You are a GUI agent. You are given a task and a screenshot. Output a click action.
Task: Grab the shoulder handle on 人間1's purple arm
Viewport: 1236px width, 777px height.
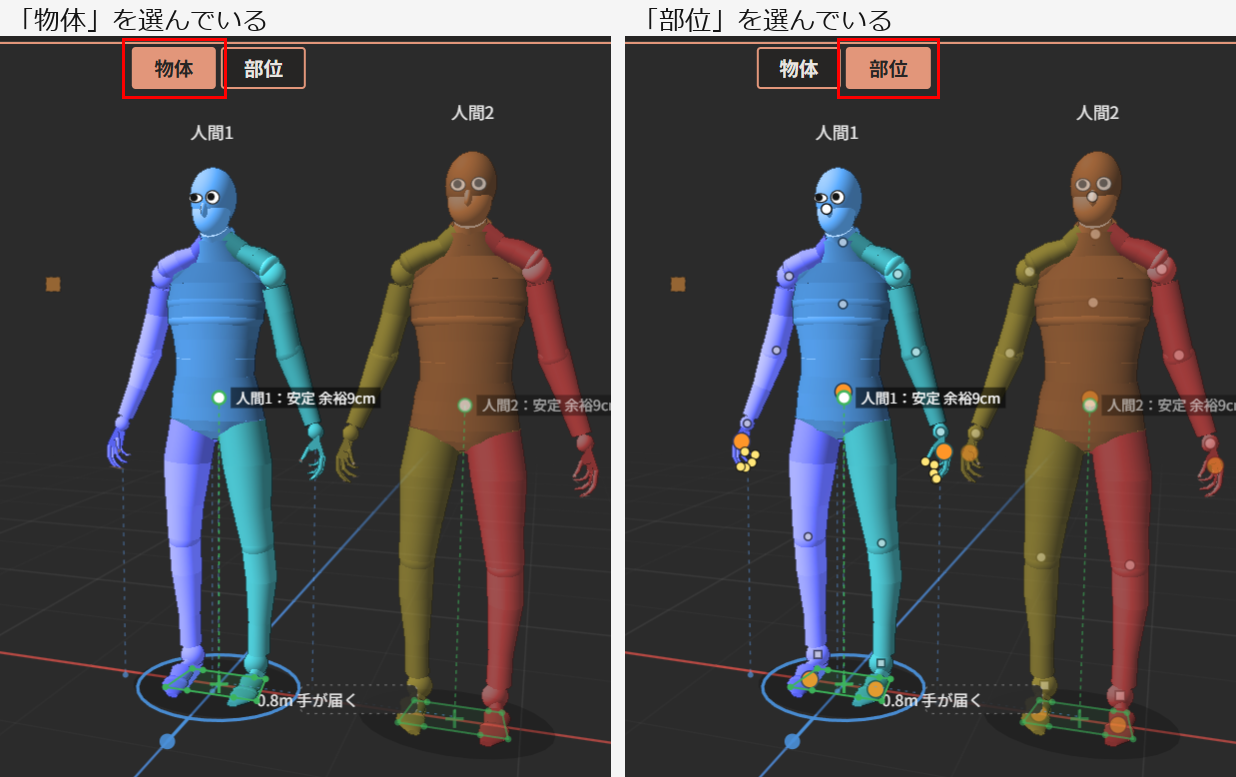[x=789, y=276]
